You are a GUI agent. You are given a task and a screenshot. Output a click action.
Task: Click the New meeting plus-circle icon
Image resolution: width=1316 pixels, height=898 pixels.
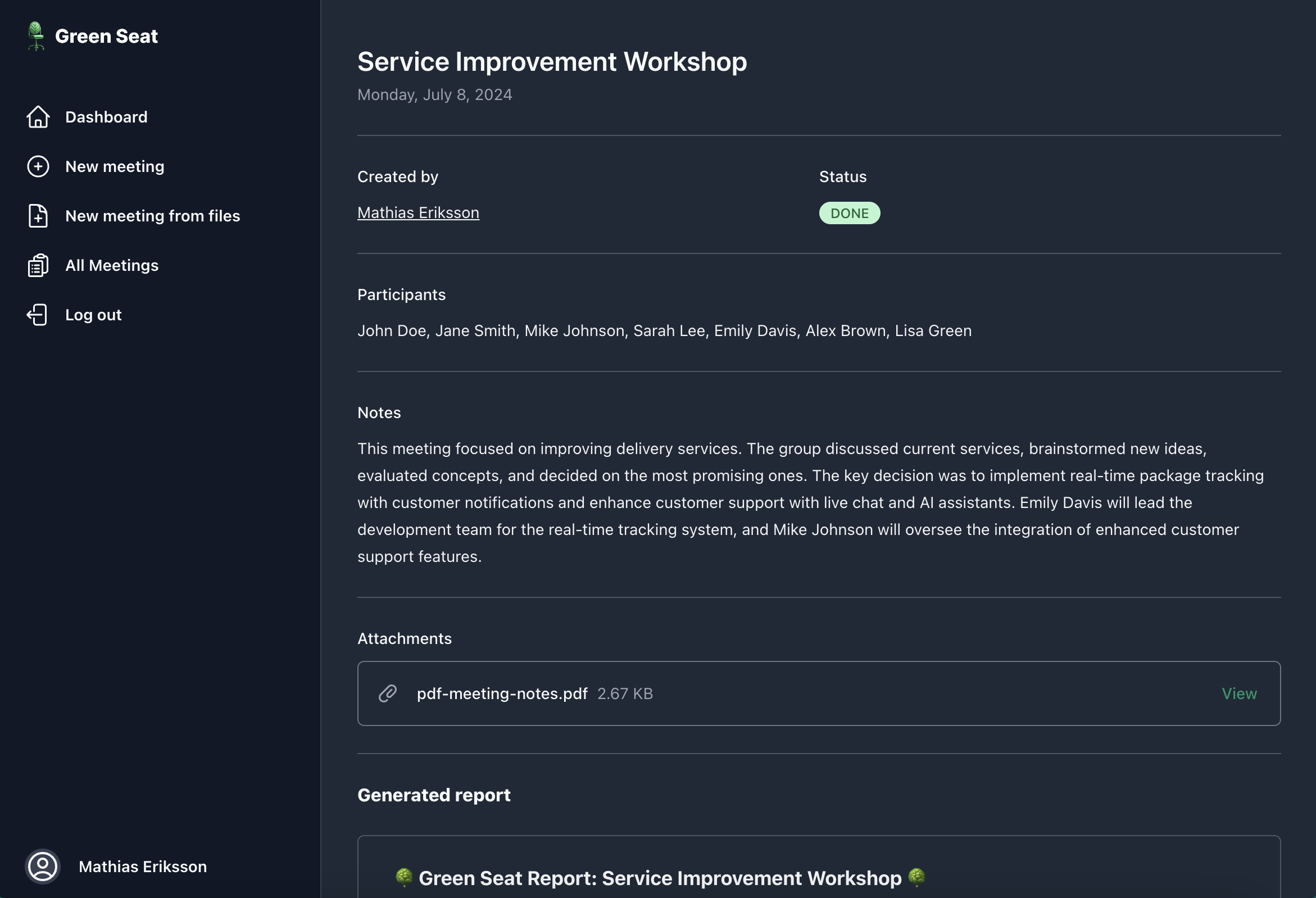(38, 166)
